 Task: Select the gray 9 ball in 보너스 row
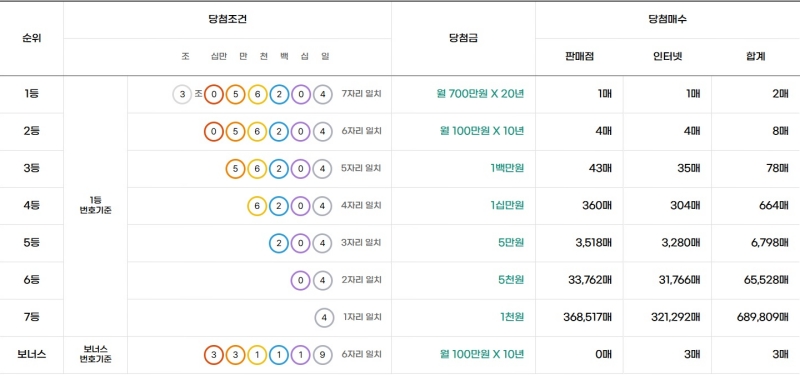click(322, 355)
